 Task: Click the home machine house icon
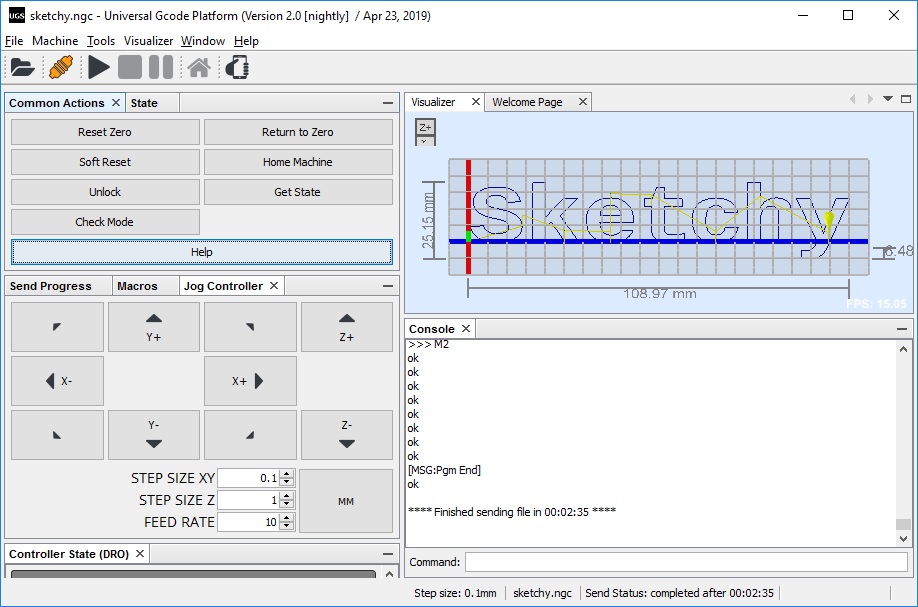coord(199,68)
